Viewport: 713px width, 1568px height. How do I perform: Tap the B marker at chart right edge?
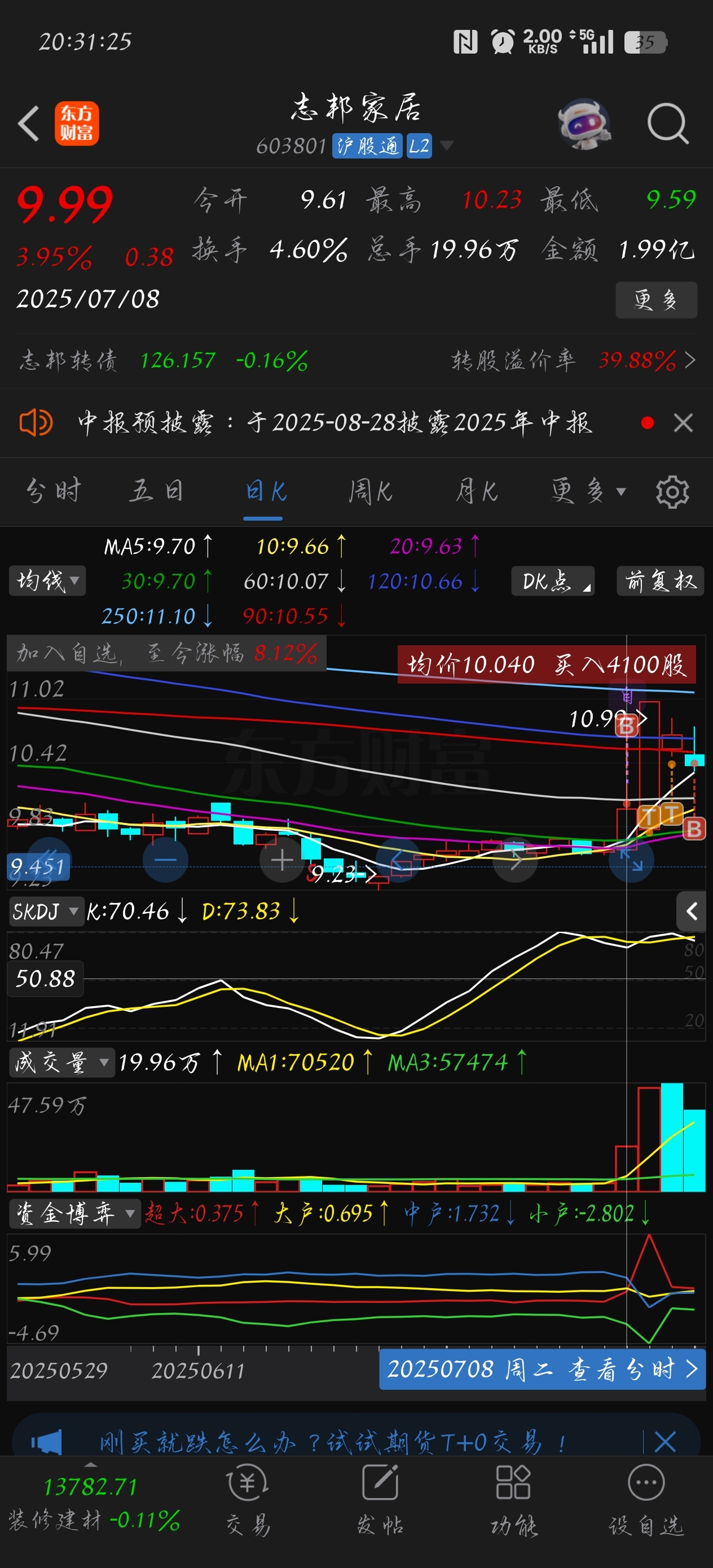pos(694,829)
